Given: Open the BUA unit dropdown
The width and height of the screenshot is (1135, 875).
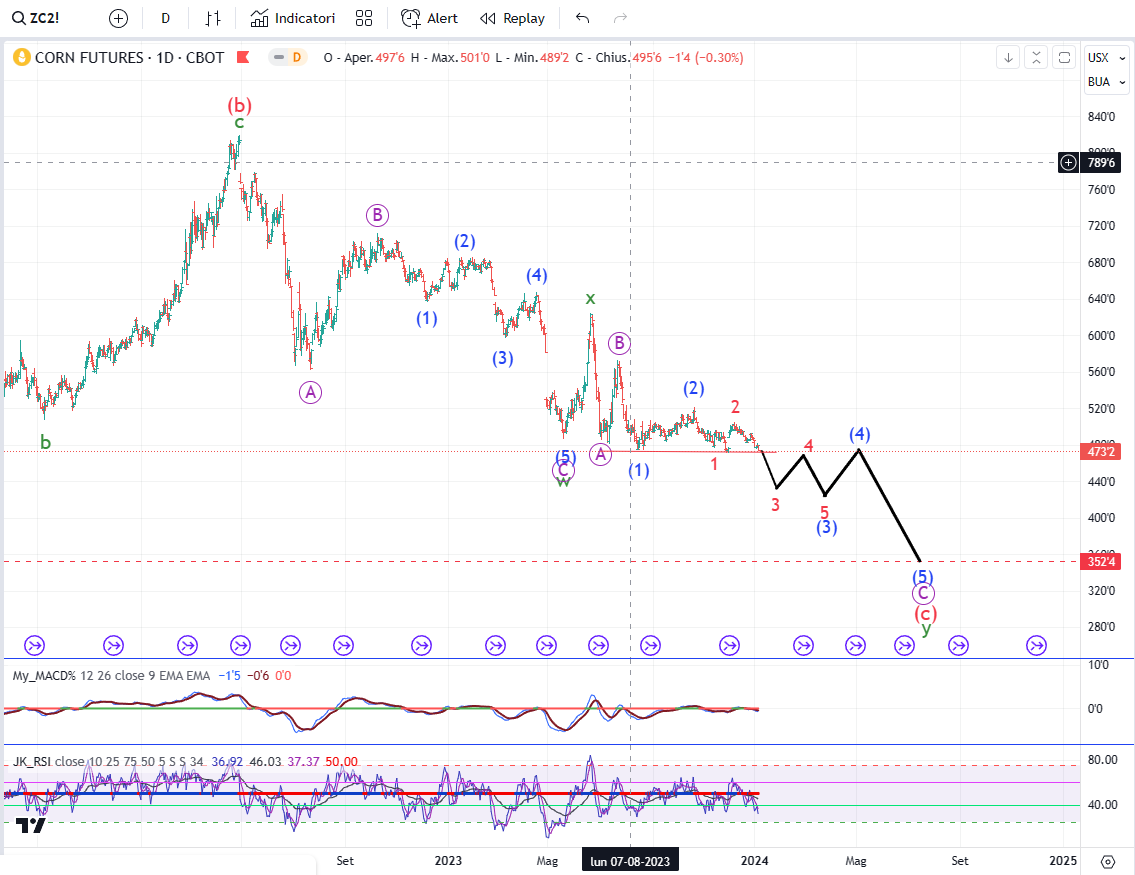Looking at the screenshot, I should (x=1107, y=82).
